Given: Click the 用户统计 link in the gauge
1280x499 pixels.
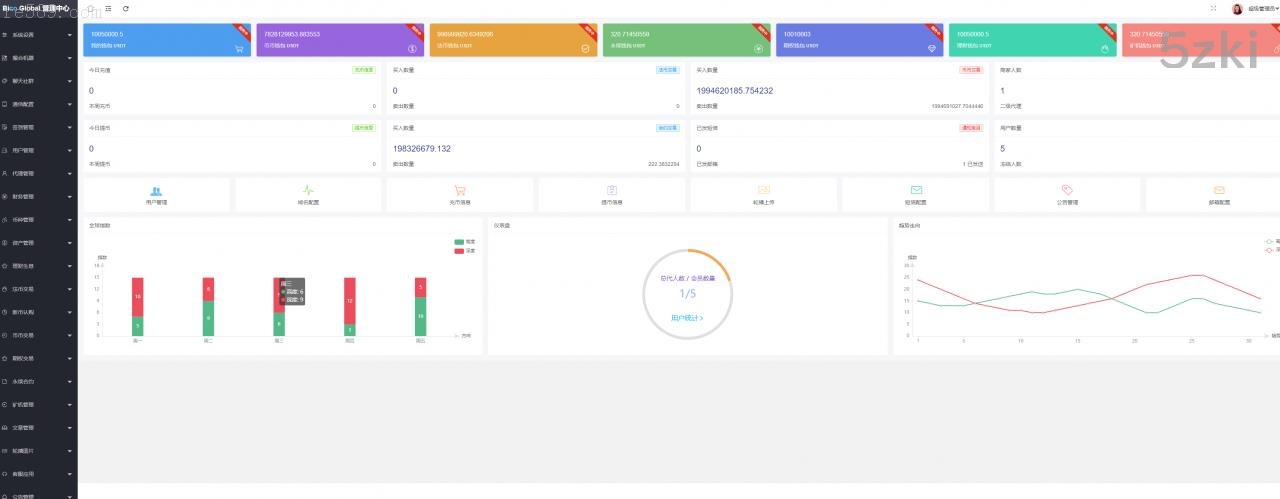Looking at the screenshot, I should pos(686,318).
